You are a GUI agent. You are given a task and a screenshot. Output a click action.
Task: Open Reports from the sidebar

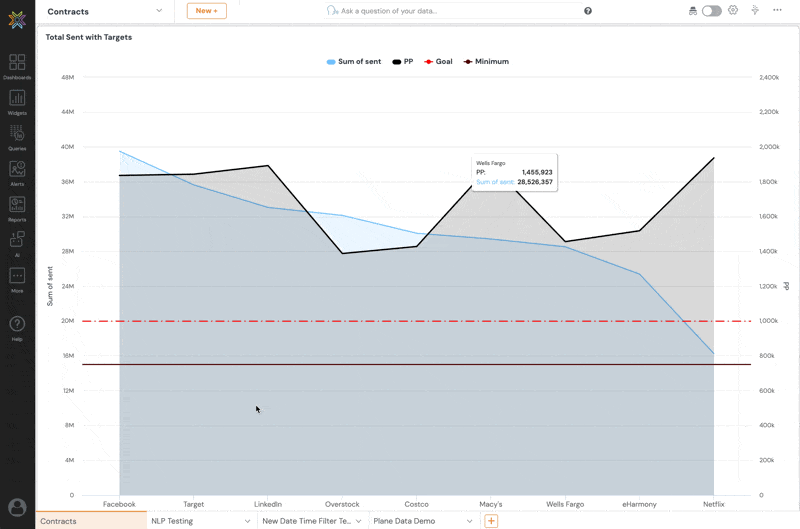pos(17,208)
